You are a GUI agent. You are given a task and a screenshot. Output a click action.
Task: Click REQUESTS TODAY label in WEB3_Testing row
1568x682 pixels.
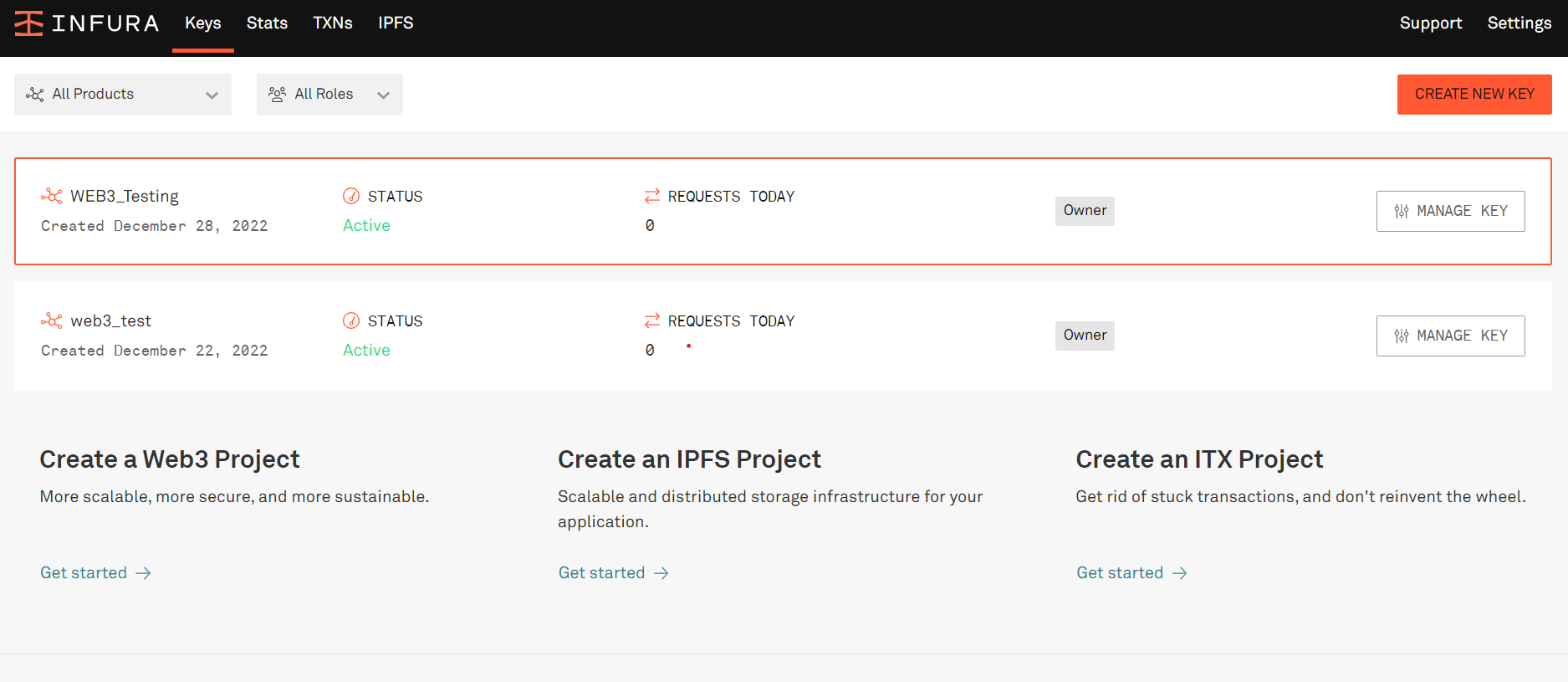pyautogui.click(x=731, y=196)
